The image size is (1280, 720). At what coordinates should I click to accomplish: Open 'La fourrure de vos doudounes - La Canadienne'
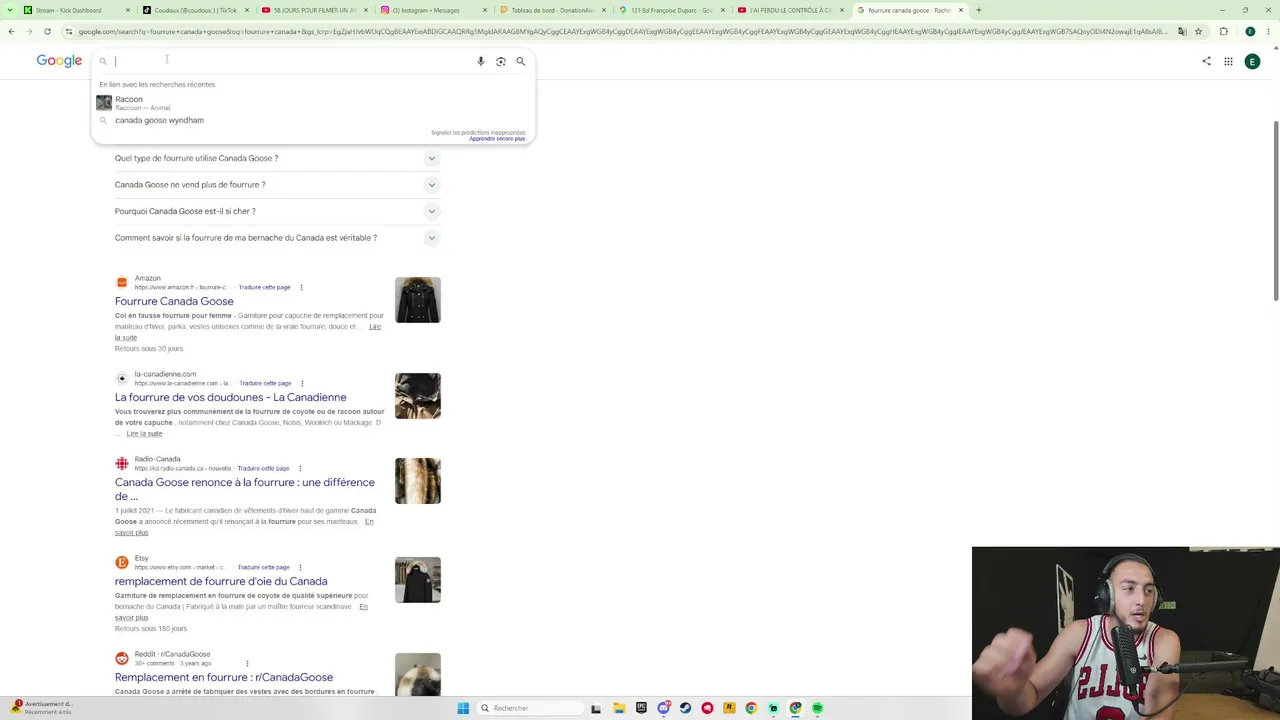click(x=231, y=397)
